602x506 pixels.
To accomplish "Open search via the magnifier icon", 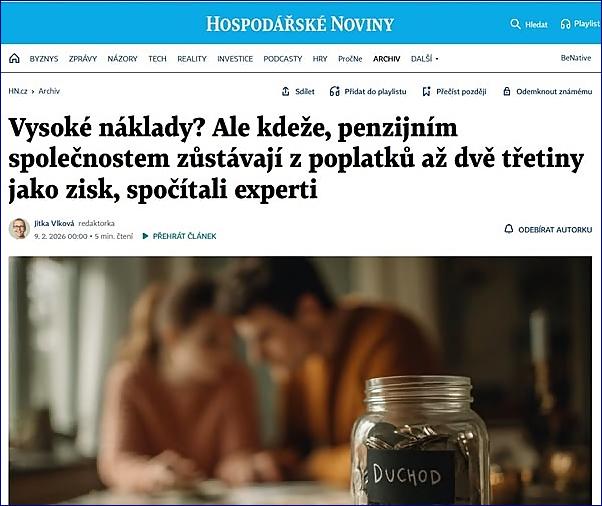I will tap(515, 24).
